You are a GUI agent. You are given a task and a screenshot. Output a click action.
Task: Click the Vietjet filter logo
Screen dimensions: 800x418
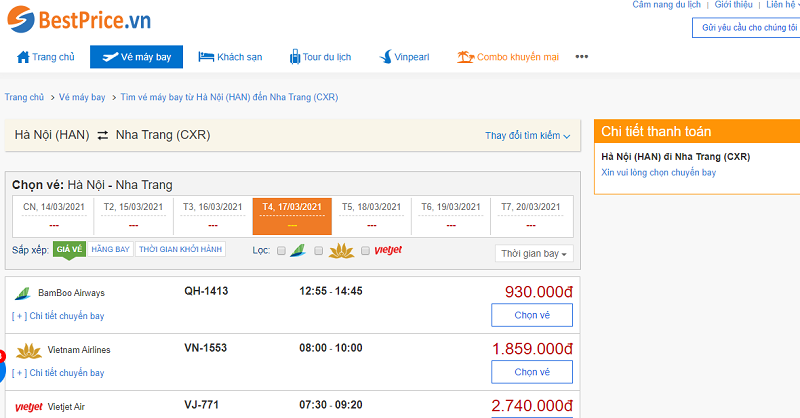(x=388, y=250)
